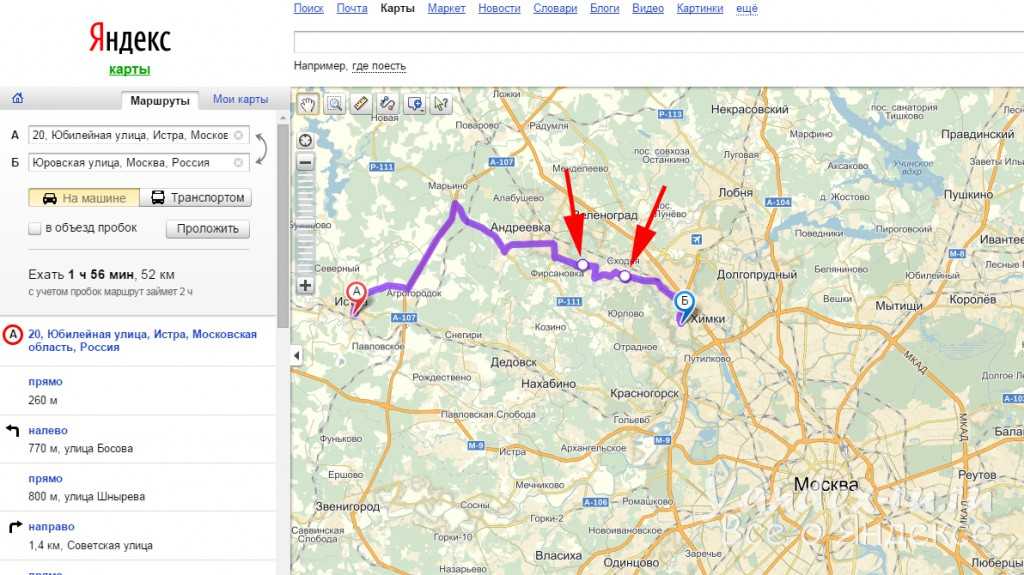Activate the magnifier zoom tool

pos(334,103)
